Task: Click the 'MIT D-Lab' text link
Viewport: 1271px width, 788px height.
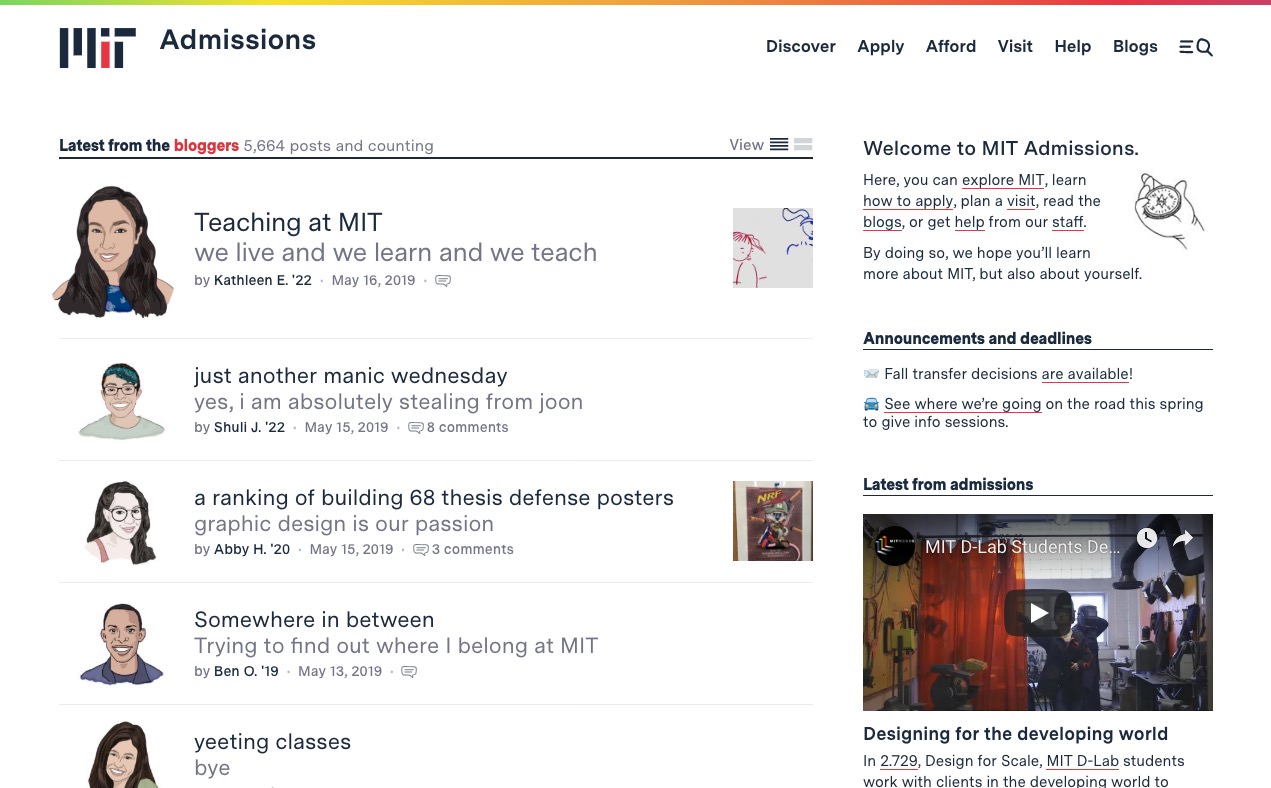Action: [1083, 762]
